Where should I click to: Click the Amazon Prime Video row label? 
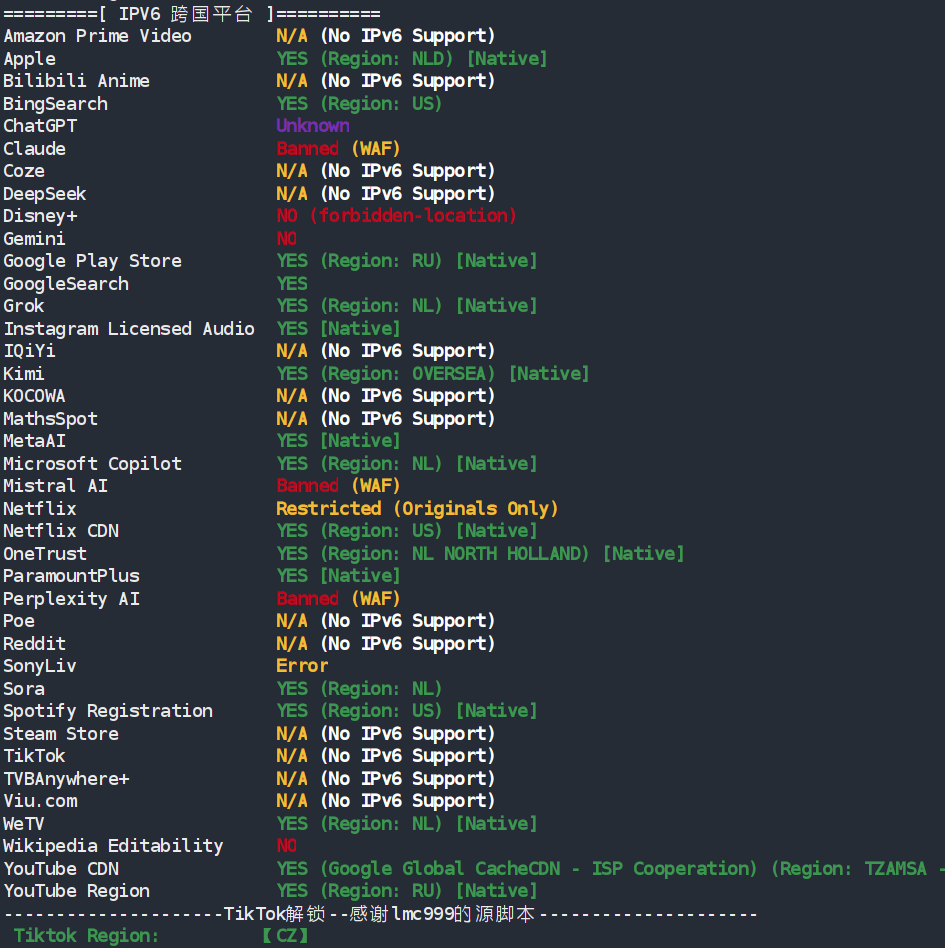pos(97,36)
